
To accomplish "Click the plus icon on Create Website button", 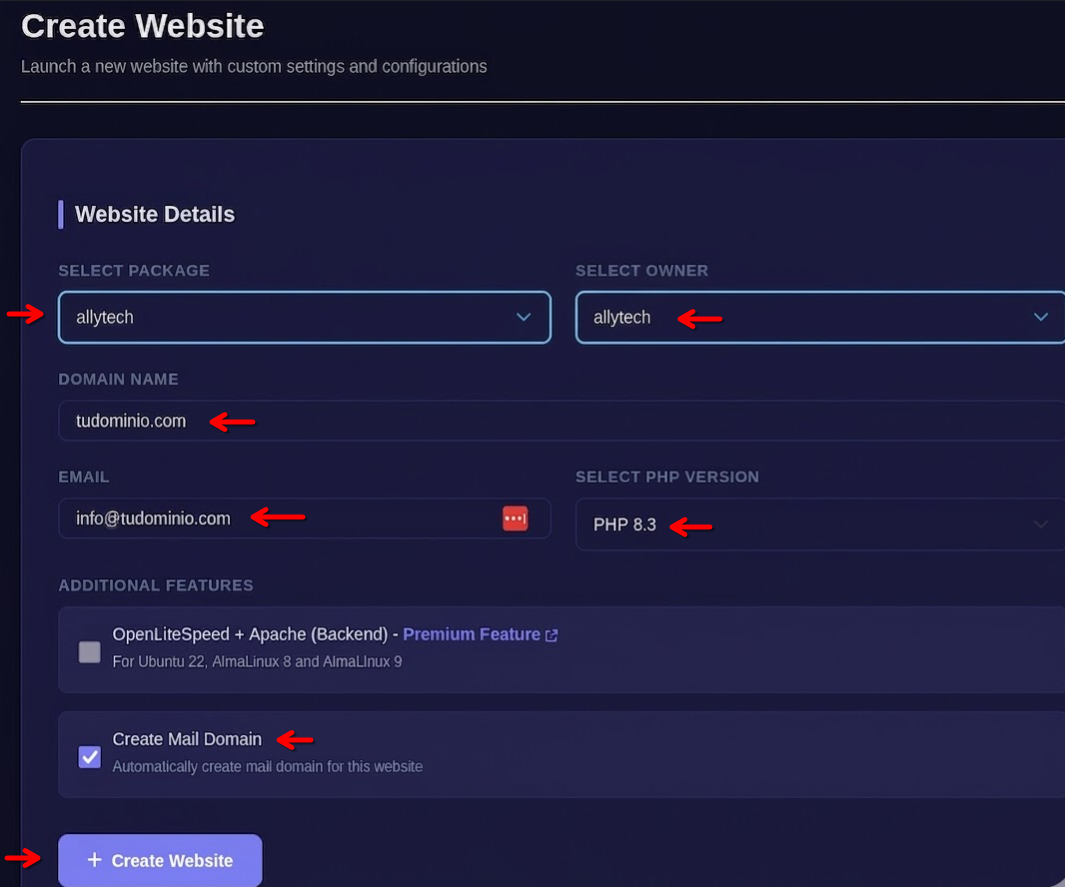I will click(95, 860).
